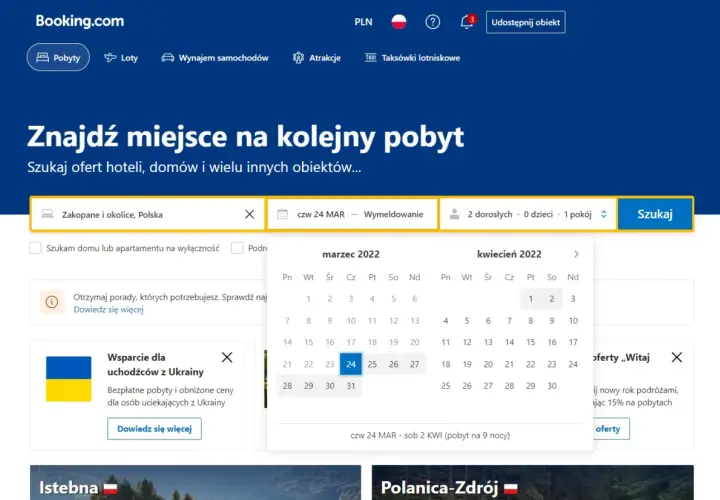Click the calendar icon in date field
The image size is (720, 500).
tap(282, 214)
